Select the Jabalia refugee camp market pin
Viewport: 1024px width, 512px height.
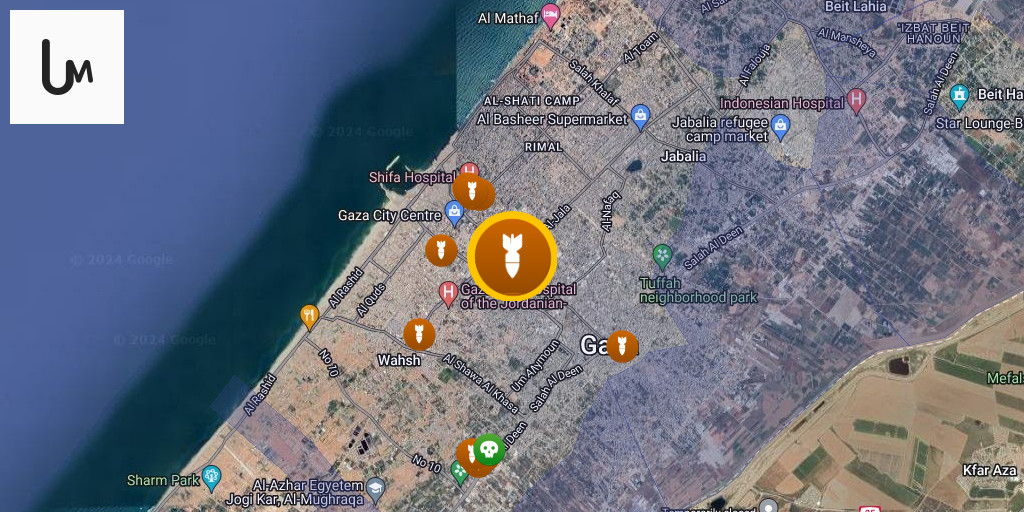(x=780, y=127)
